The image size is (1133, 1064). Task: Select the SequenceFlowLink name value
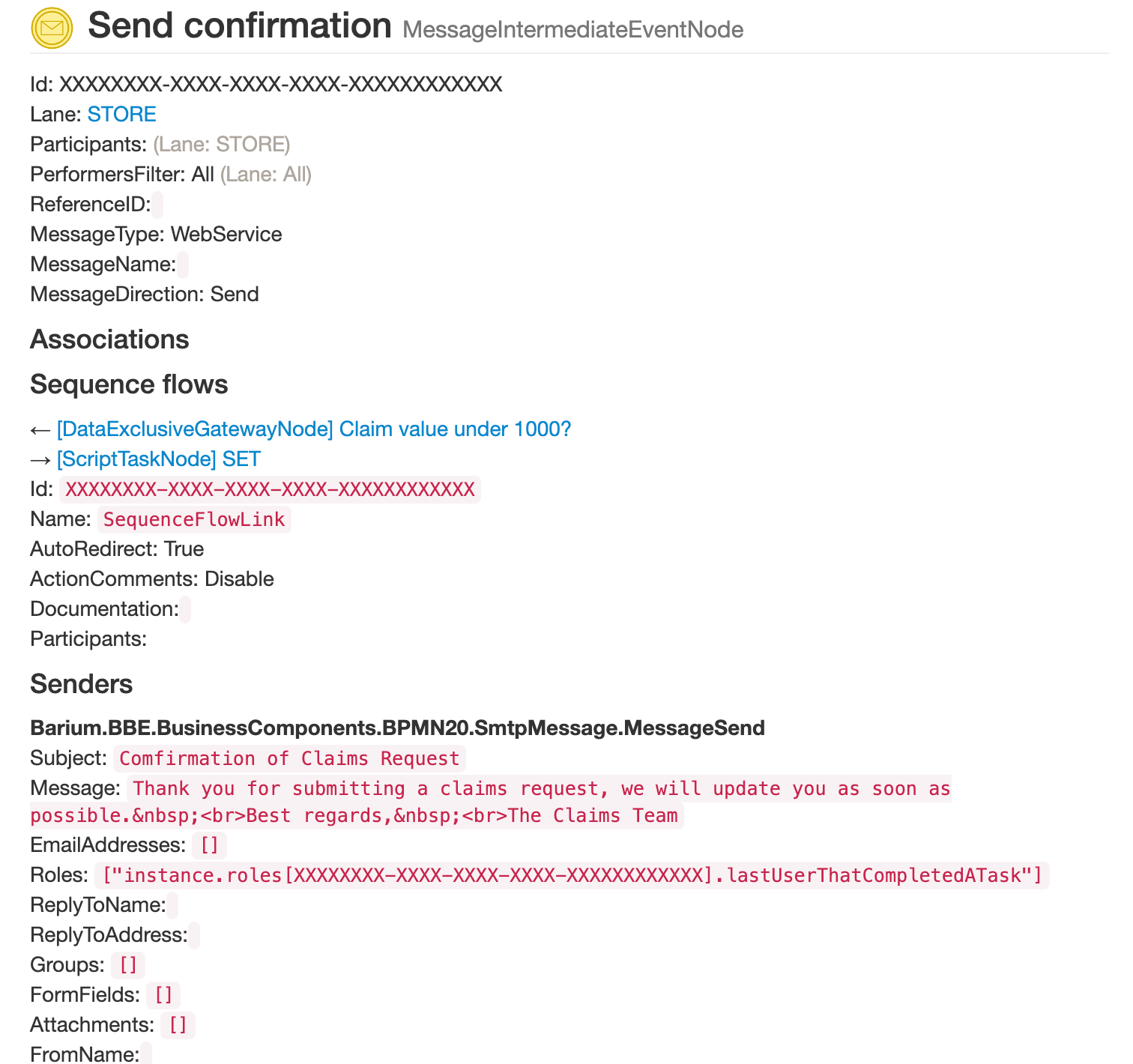(194, 519)
